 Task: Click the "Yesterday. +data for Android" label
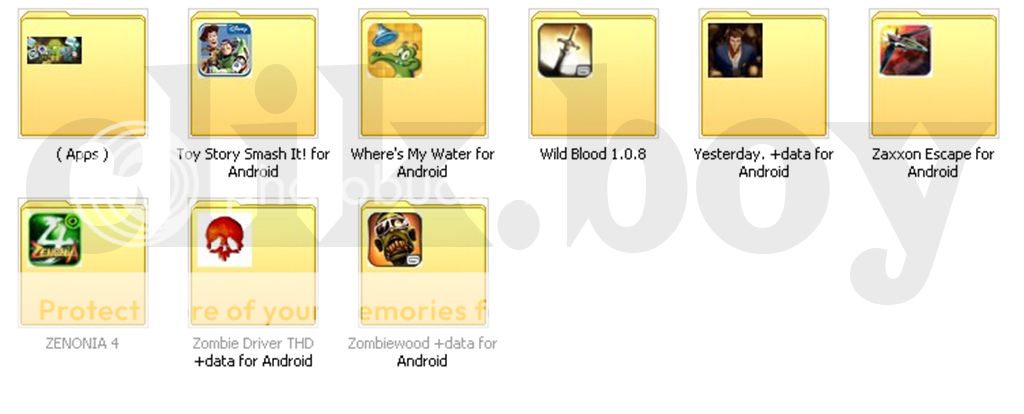tap(763, 163)
